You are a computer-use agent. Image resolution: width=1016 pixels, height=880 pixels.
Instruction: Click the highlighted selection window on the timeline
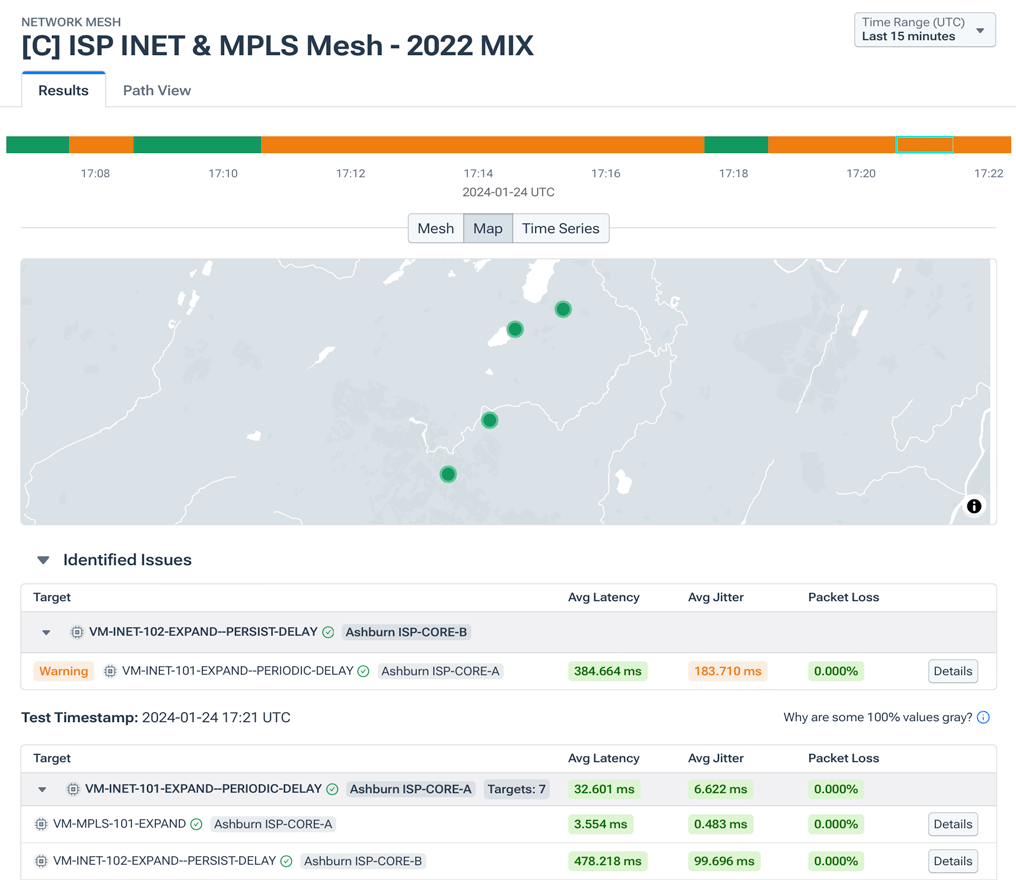click(x=924, y=144)
